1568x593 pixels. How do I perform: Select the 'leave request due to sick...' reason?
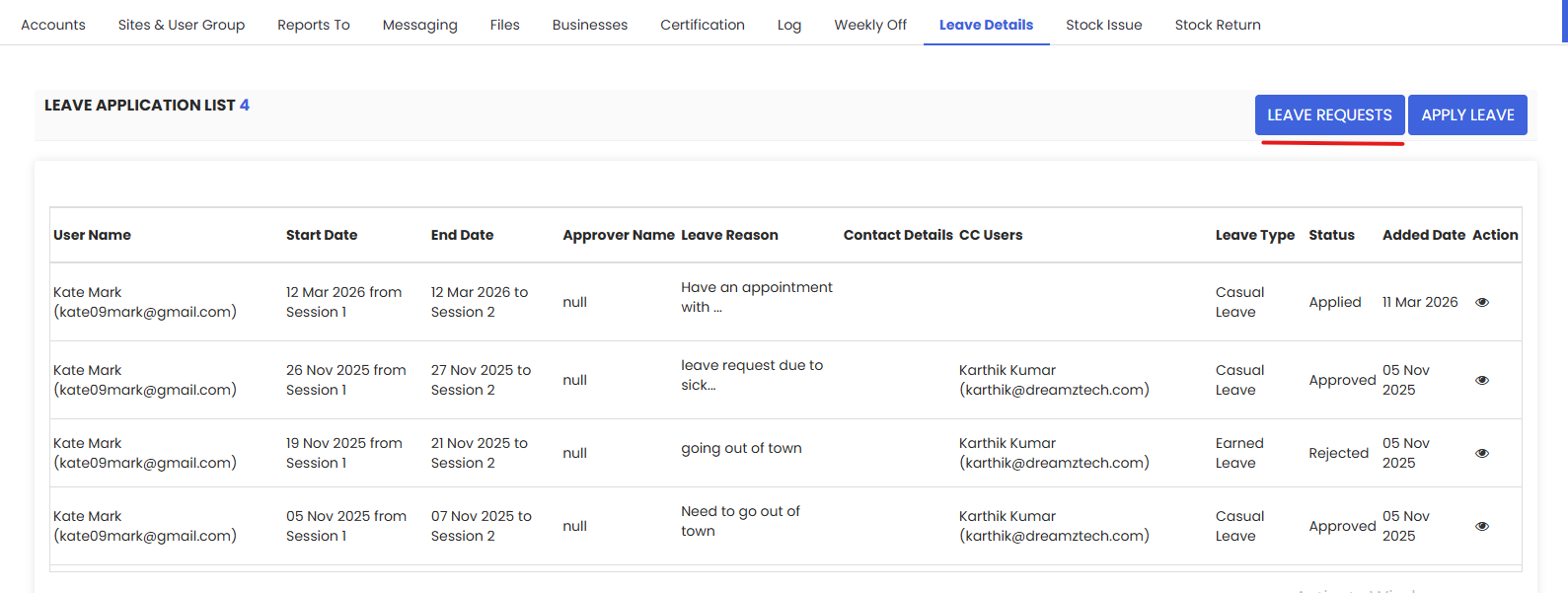(x=752, y=375)
